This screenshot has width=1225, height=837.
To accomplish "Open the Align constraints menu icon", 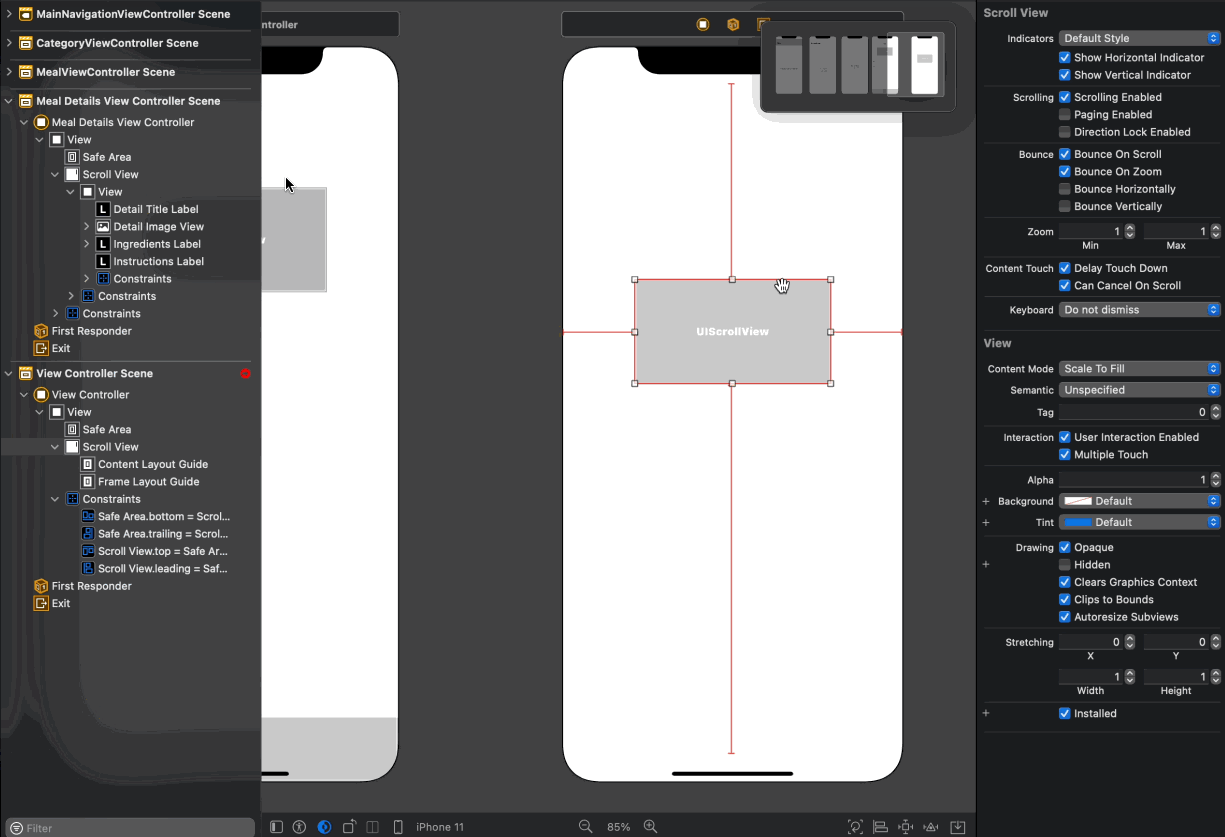I will click(881, 827).
